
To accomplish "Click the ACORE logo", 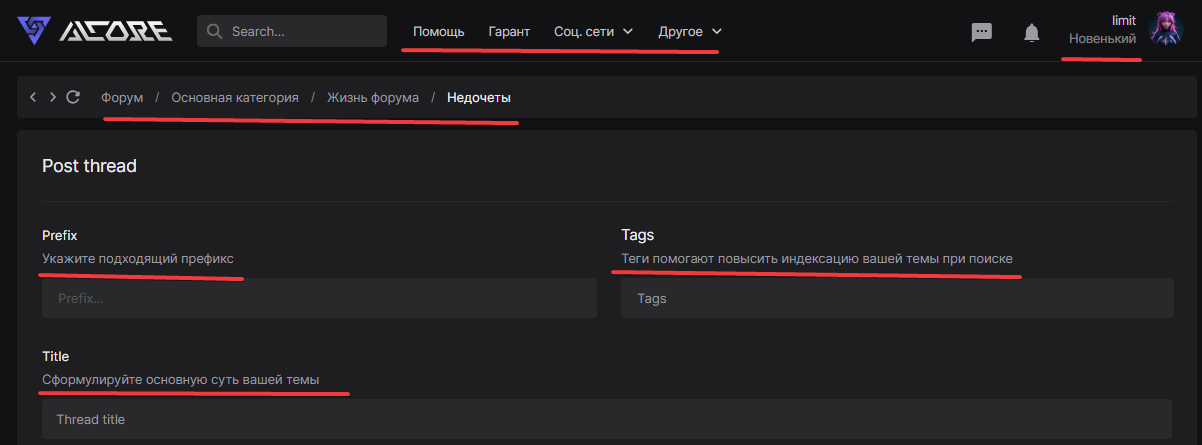I will pyautogui.click(x=95, y=31).
